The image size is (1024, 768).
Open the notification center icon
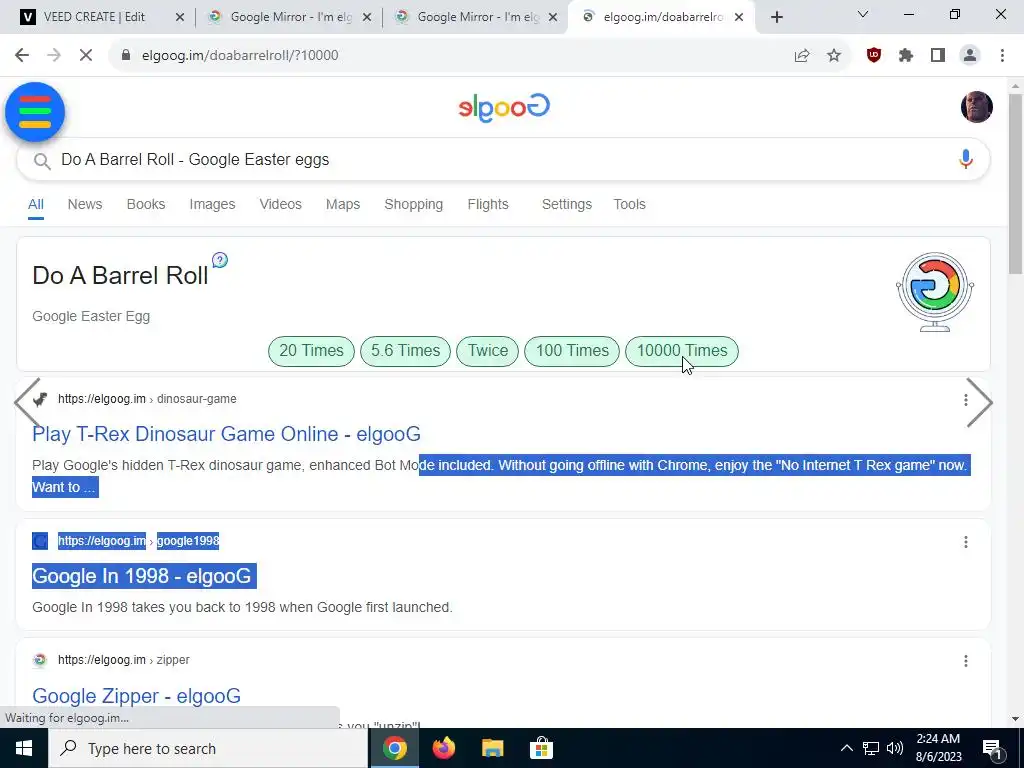click(993, 750)
